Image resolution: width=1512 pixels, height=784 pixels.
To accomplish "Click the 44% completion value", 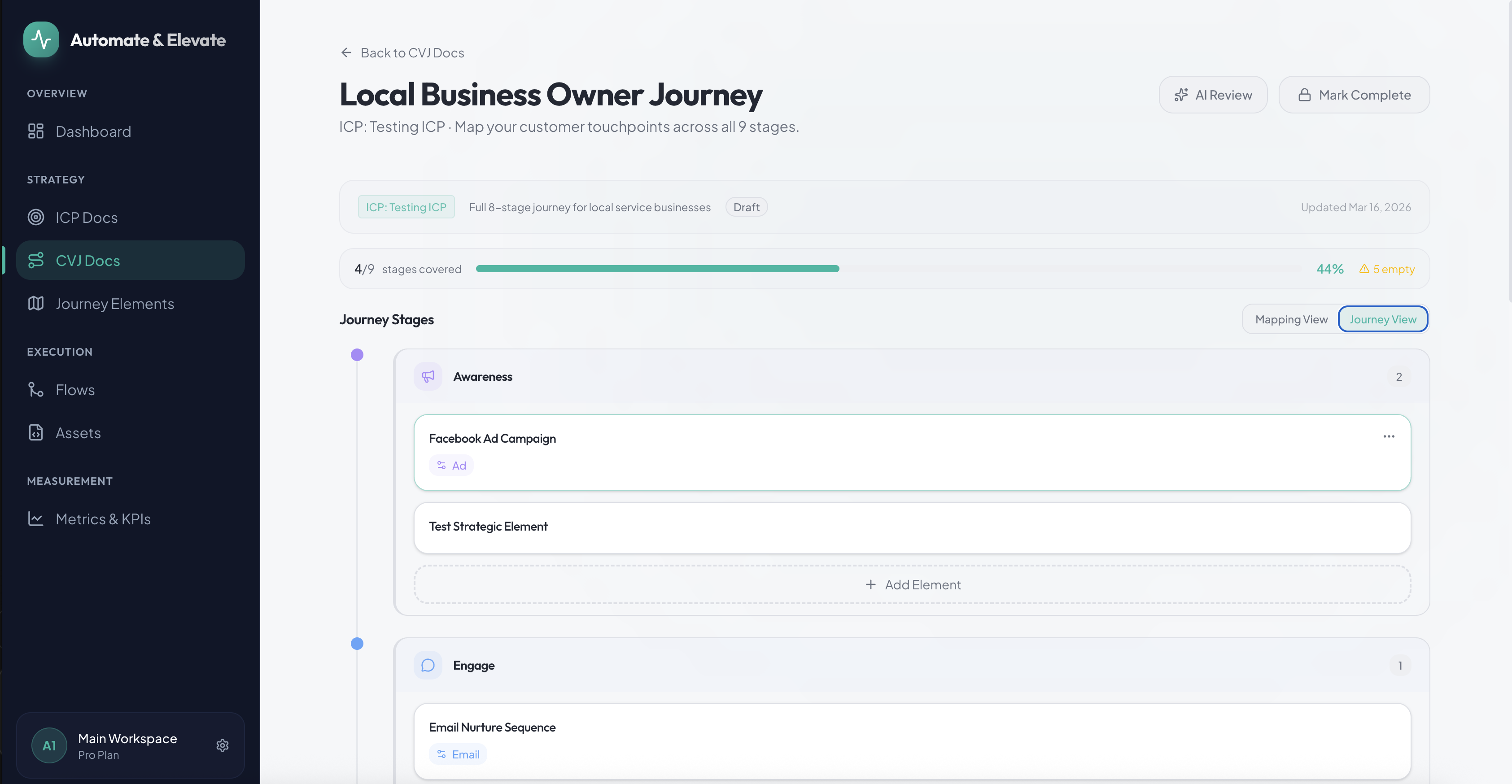I will point(1329,269).
